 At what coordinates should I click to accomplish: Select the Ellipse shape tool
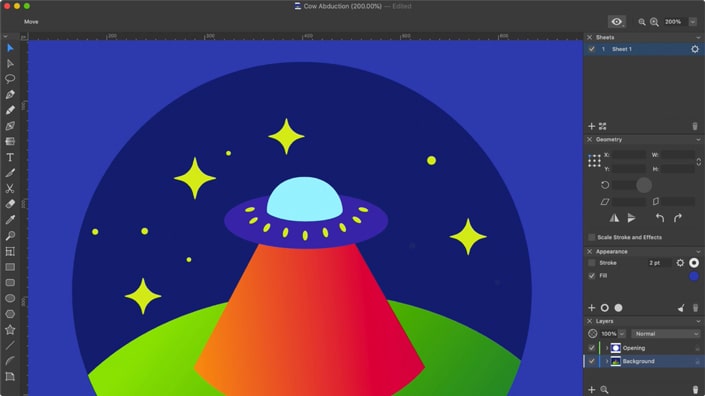[x=10, y=298]
